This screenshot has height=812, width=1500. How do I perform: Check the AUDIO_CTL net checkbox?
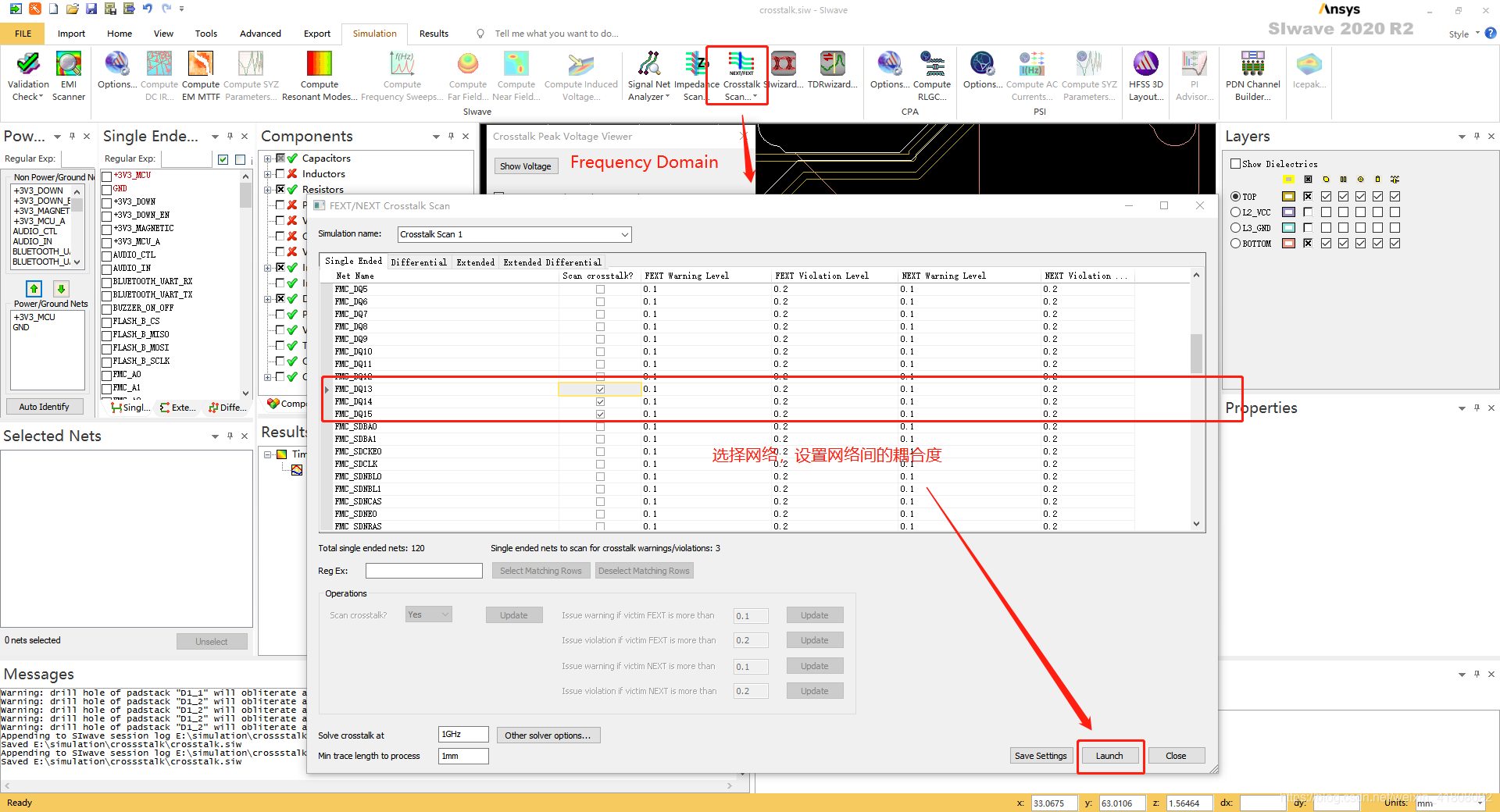tap(107, 255)
